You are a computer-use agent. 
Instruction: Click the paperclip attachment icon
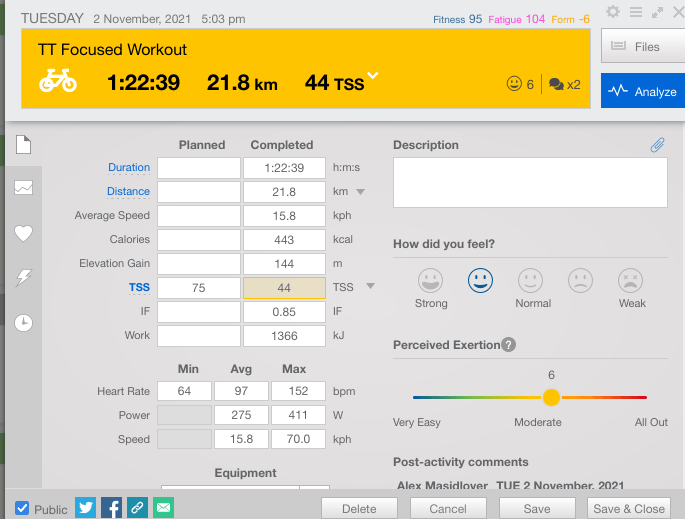[657, 146]
